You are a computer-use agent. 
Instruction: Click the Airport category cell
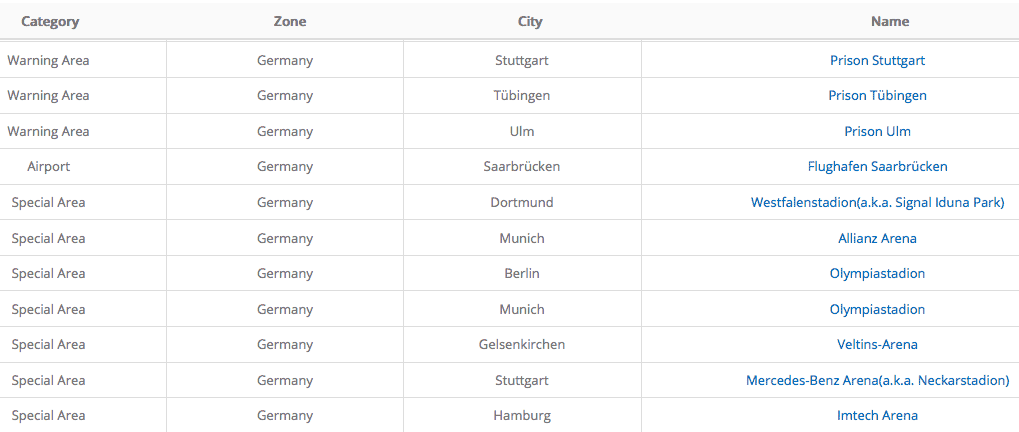48,167
